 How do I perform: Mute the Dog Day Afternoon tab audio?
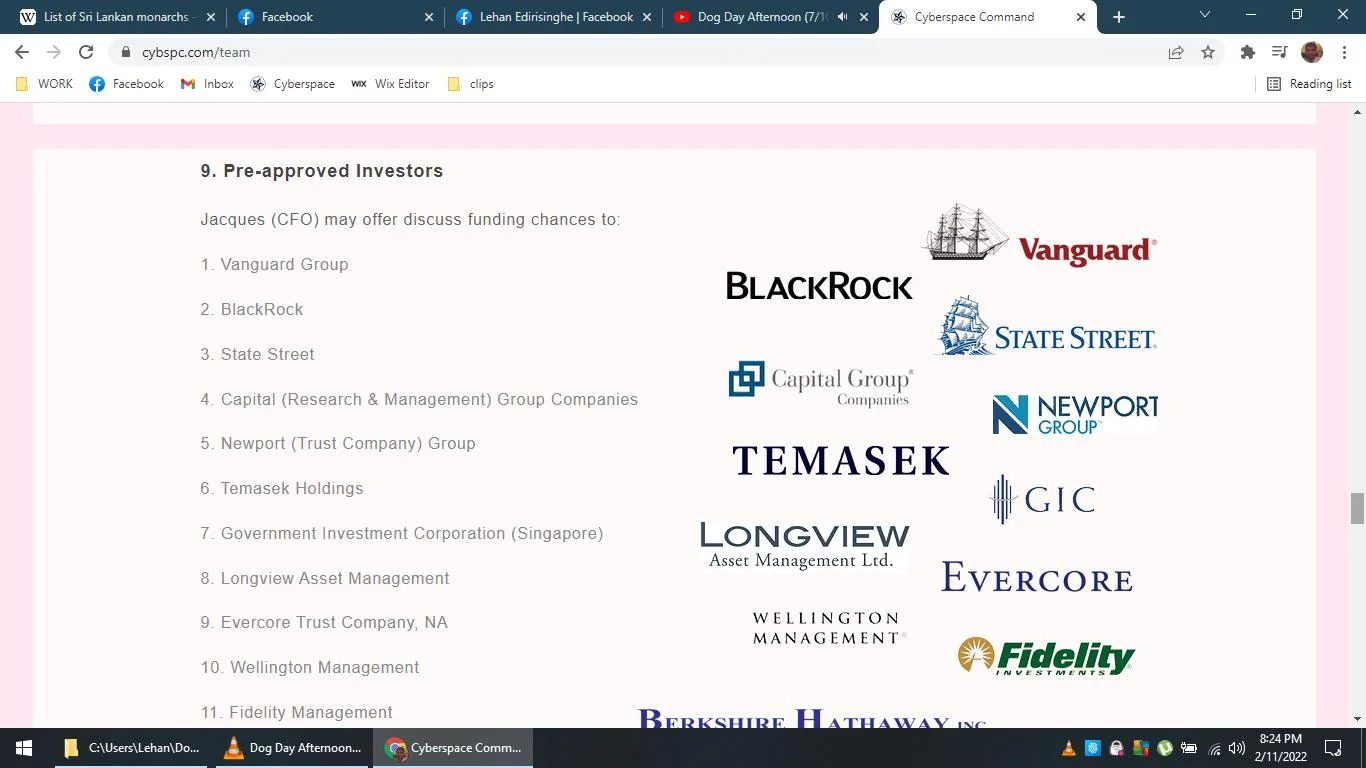[x=842, y=17]
